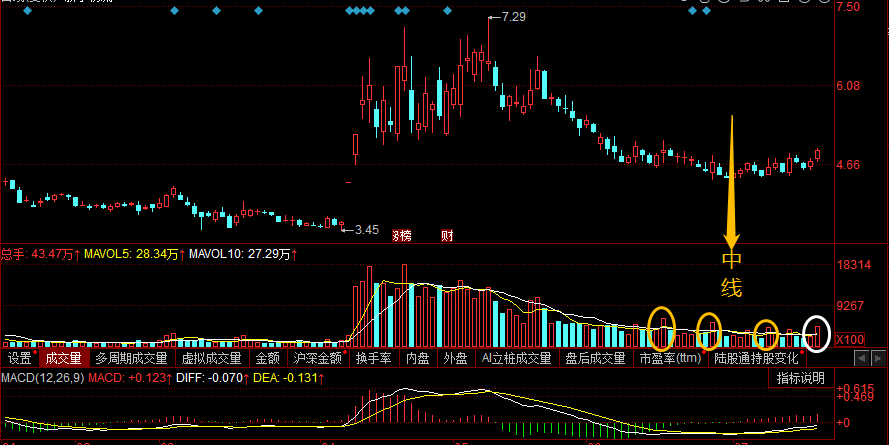Click the +0.615 MACD axis label
The width and height of the screenshot is (889, 445).
[855, 388]
